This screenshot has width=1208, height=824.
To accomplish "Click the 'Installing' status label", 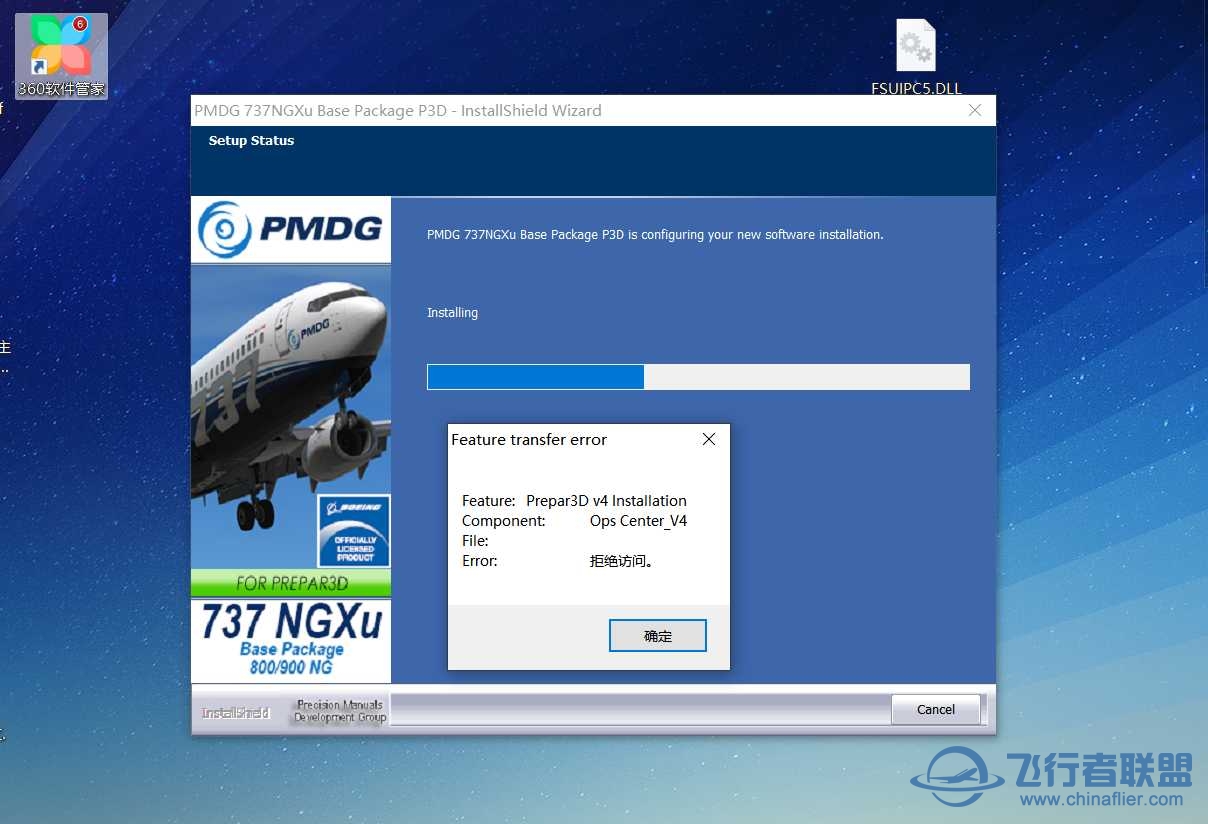I will pyautogui.click(x=452, y=313).
